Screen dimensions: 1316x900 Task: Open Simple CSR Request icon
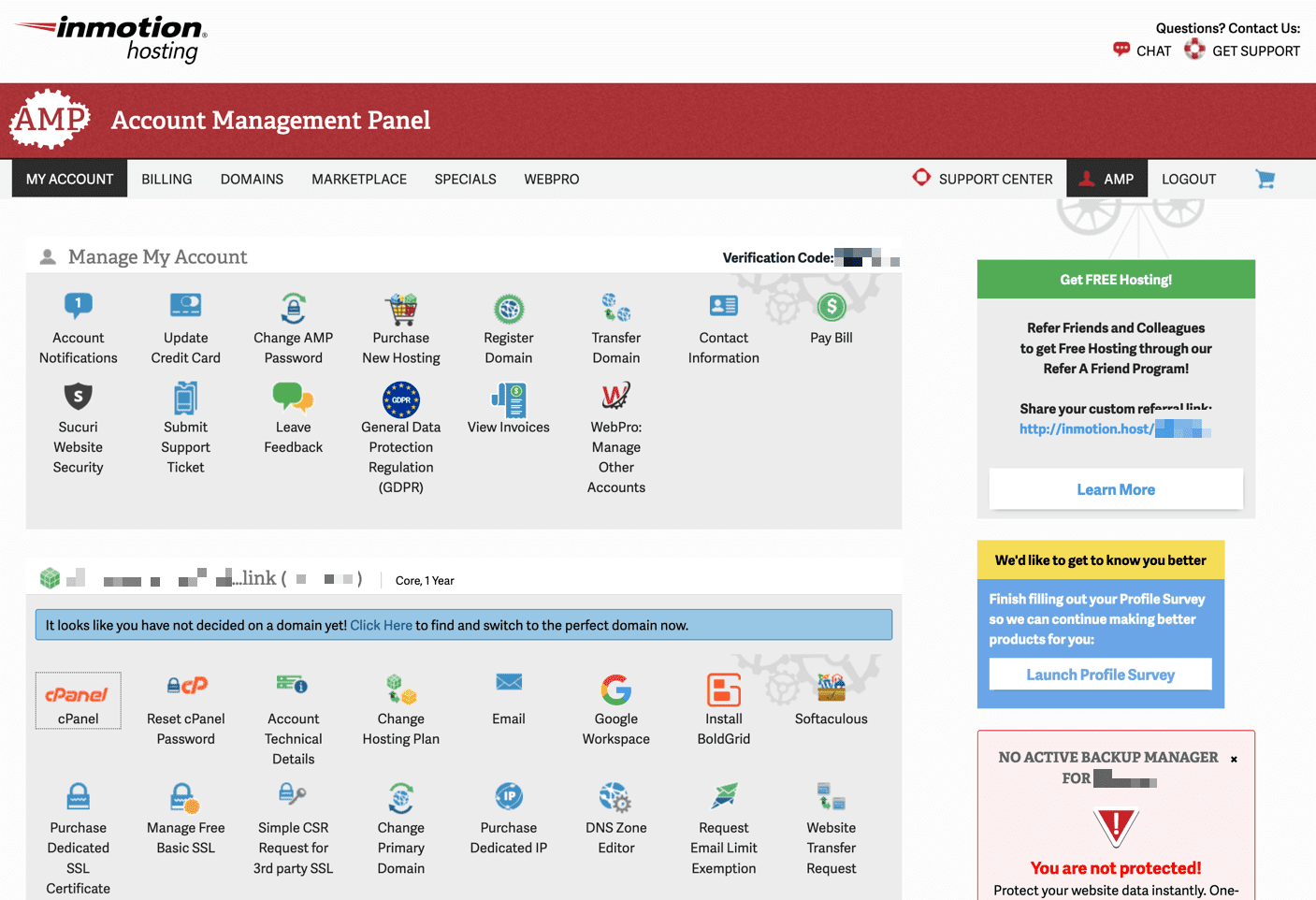click(293, 794)
